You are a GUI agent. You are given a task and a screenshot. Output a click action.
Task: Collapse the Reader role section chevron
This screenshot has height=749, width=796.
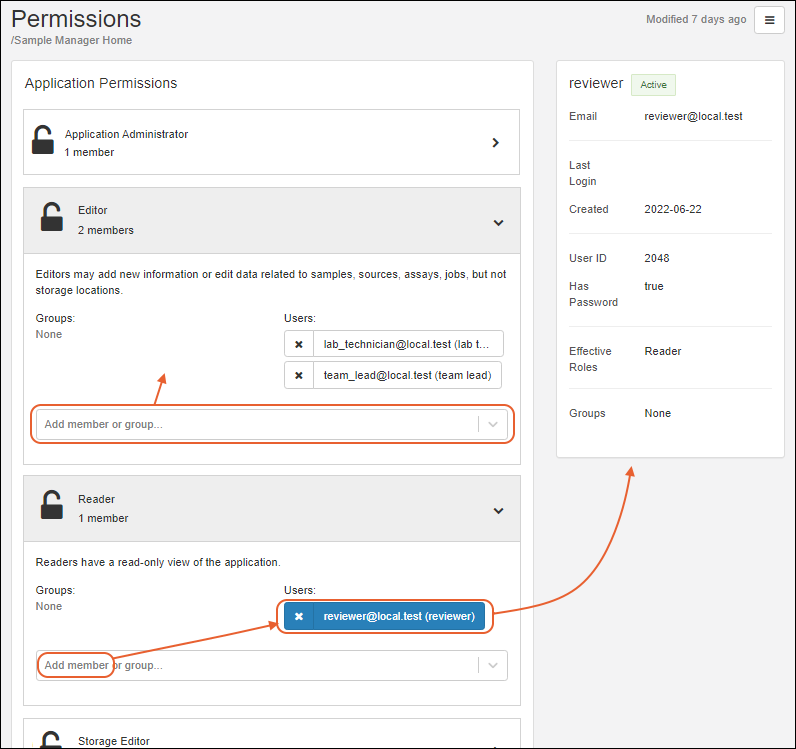498,510
